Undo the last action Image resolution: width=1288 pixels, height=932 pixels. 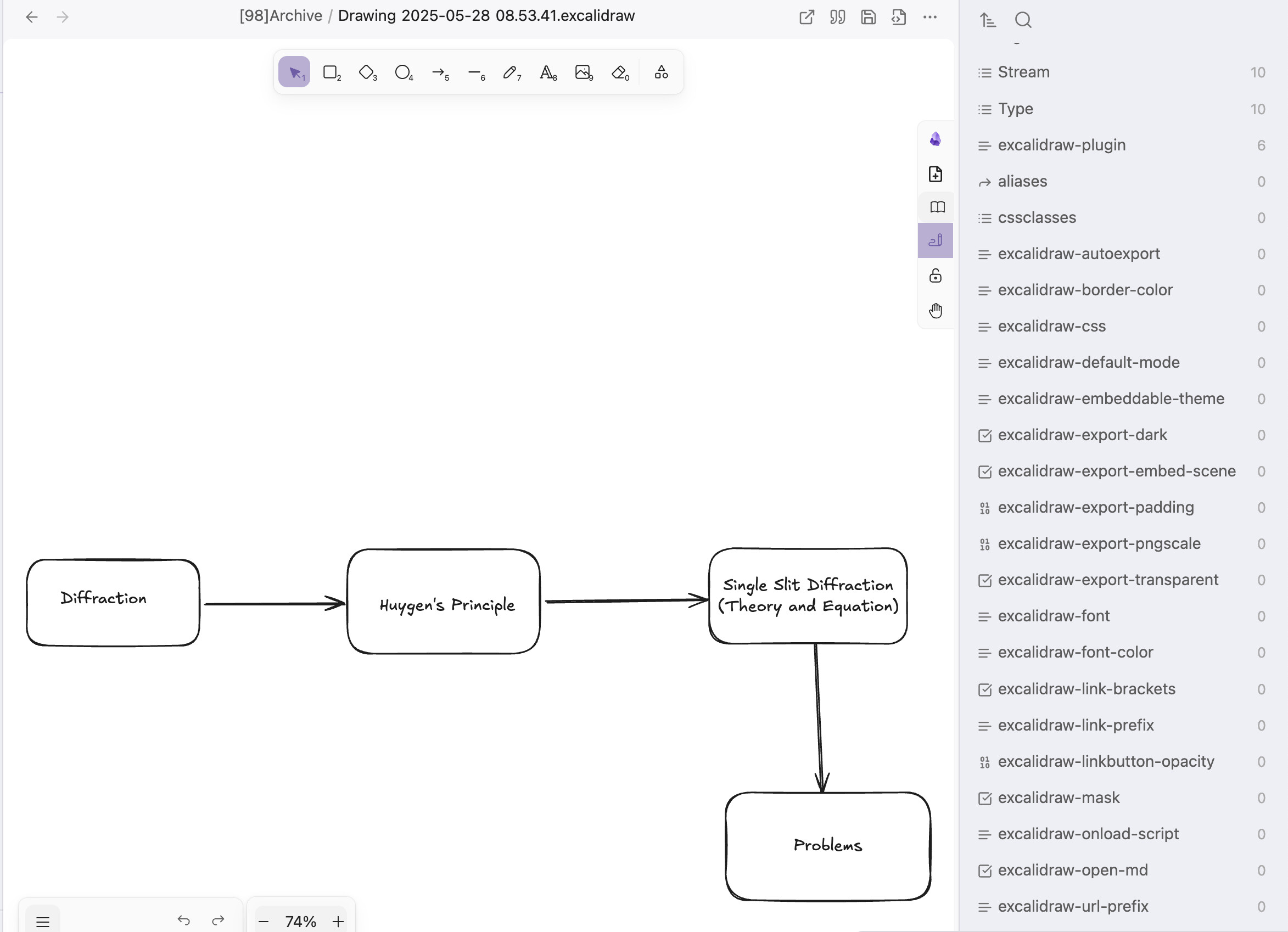click(x=183, y=920)
